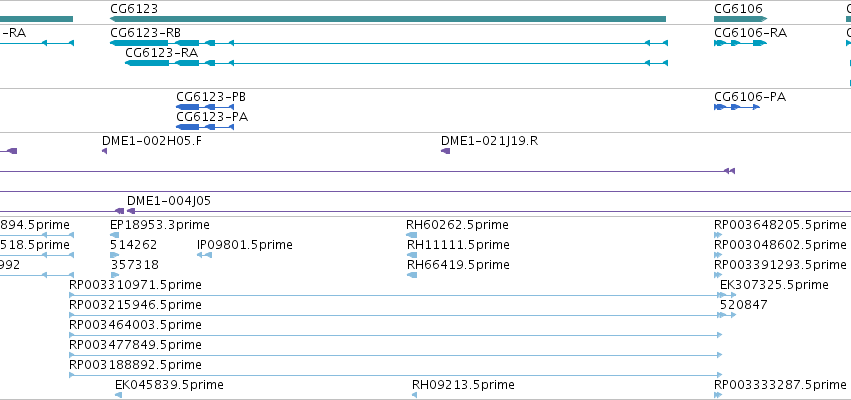The width and height of the screenshot is (851, 400).
Task: Select DME1-002H05.F arrow marker
Action: point(105,151)
